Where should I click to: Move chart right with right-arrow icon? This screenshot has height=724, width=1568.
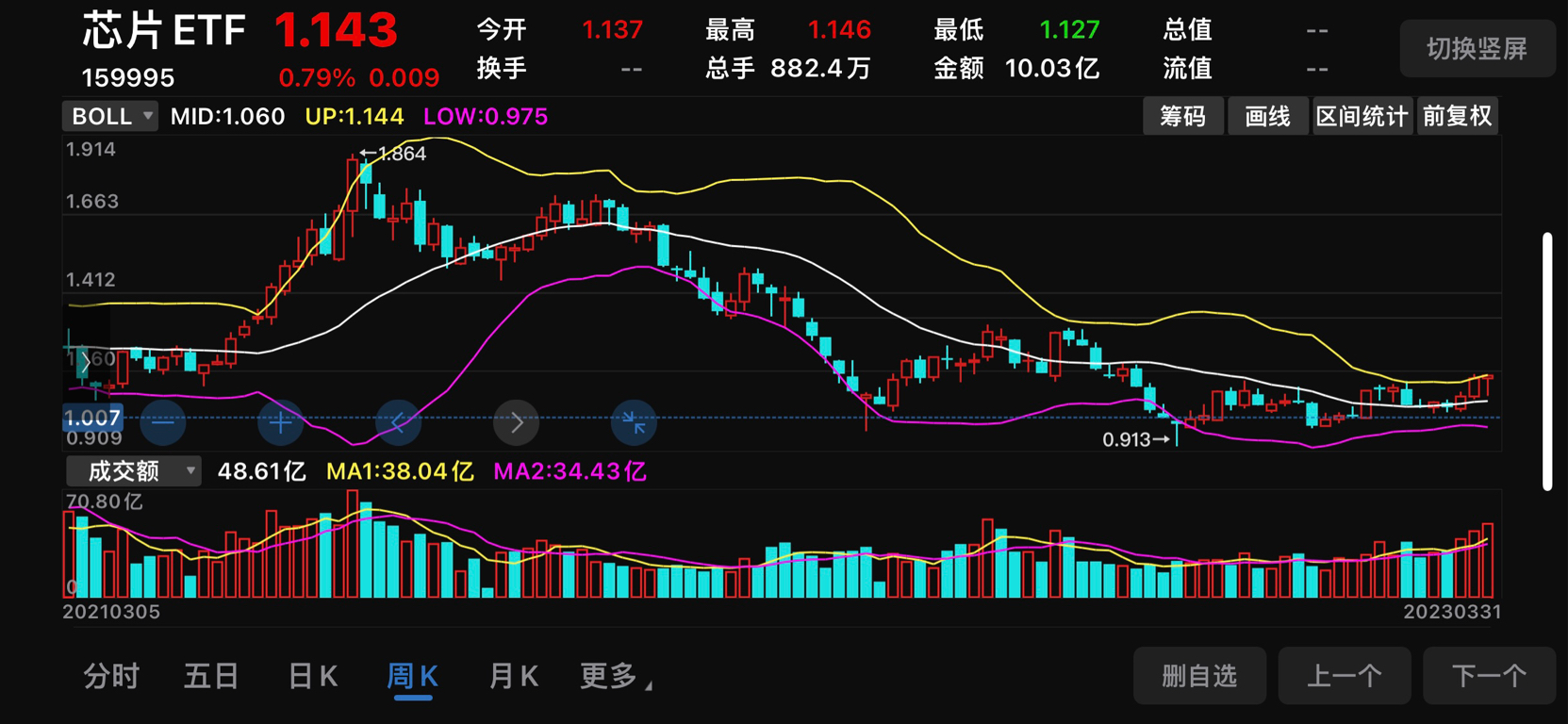pos(517,422)
